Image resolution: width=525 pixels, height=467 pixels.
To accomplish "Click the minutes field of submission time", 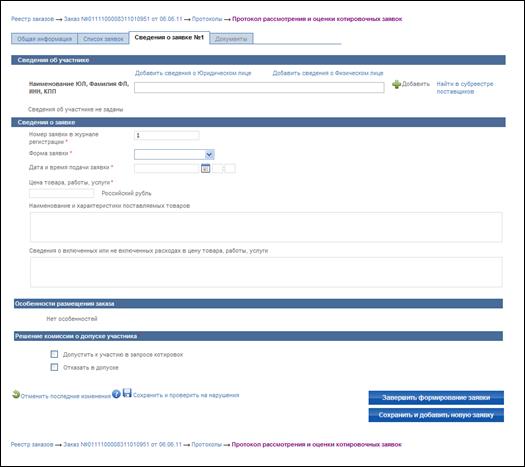I will point(230,169).
